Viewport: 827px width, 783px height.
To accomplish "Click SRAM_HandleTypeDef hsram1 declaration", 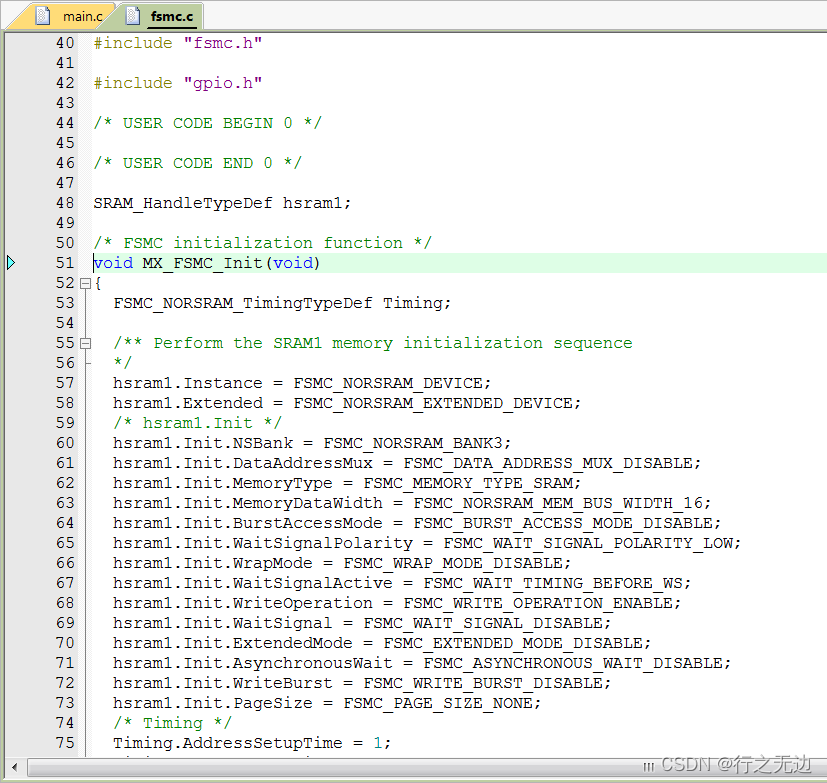I will [x=222, y=204].
